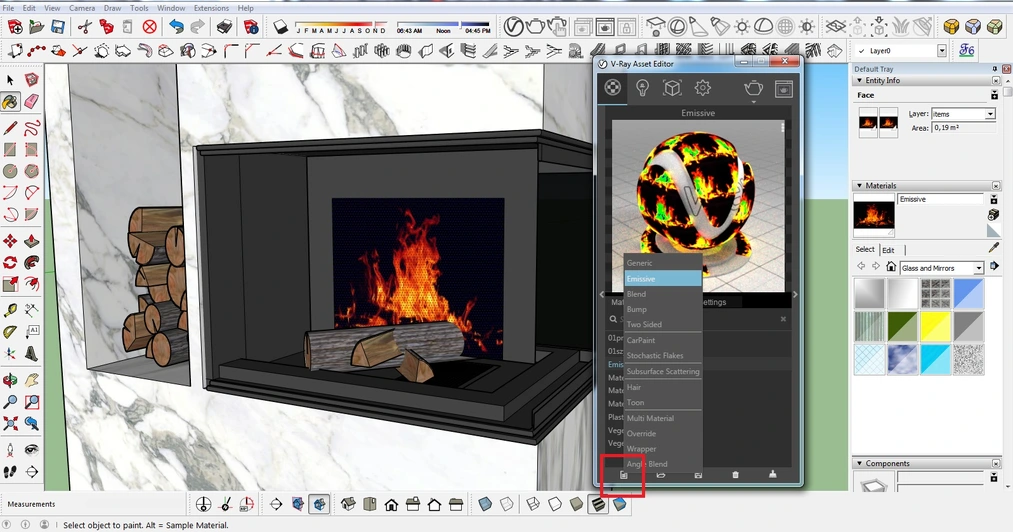Screen dimensions: 1013x532
Task: Open the Entity Info Layer dropdown
Action: (990, 114)
